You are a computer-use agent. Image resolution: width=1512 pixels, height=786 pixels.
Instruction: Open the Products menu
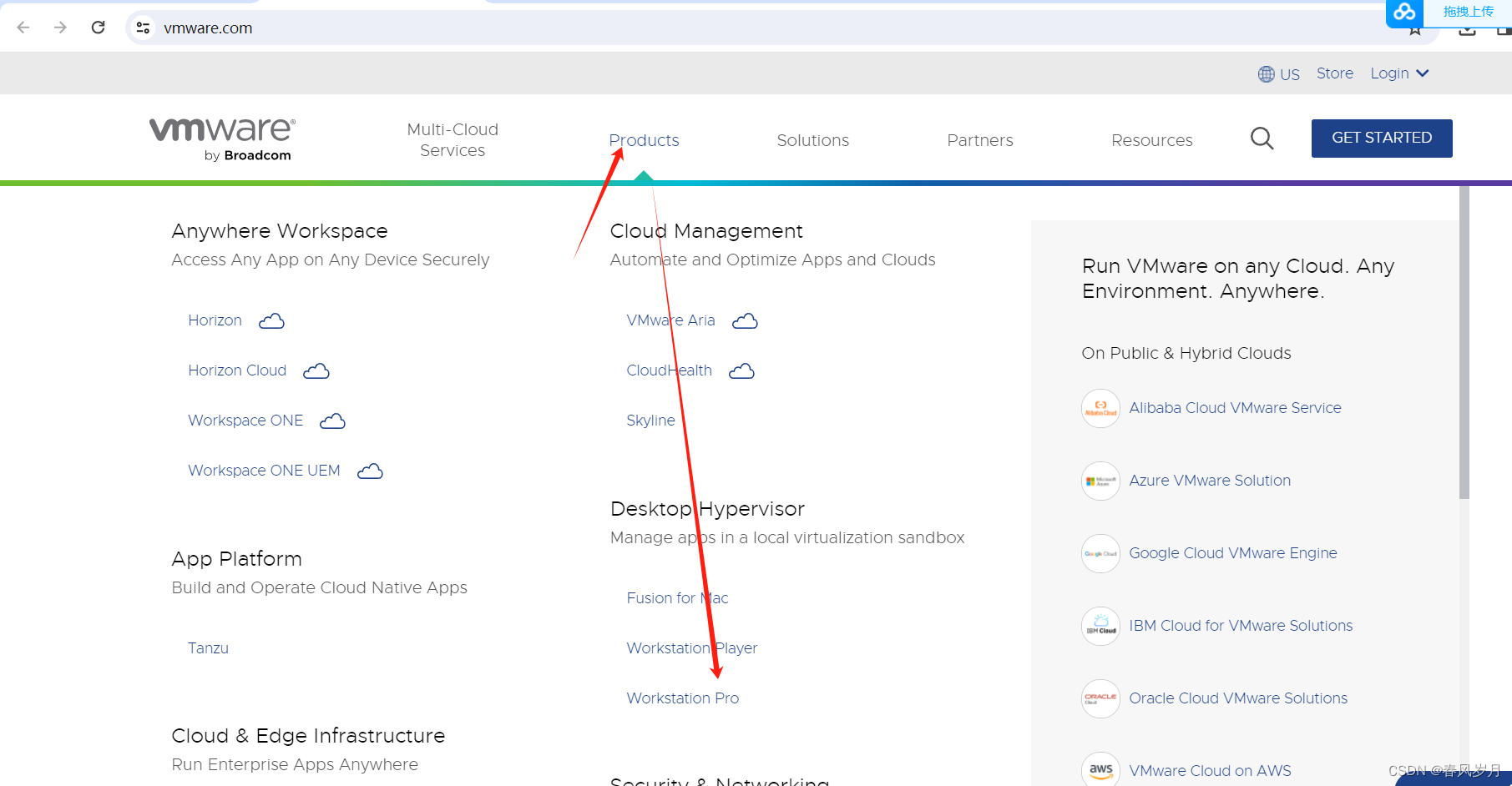[x=644, y=140]
